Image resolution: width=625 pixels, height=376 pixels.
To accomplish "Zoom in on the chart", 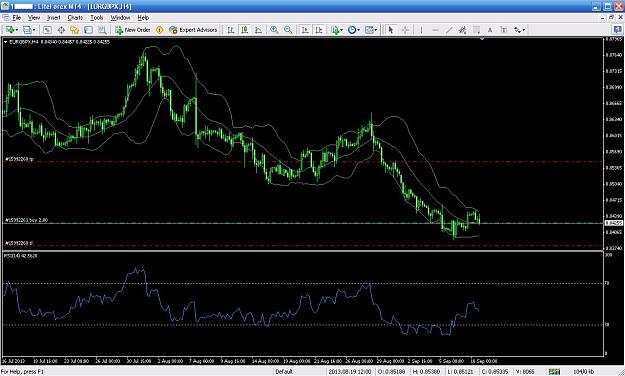I will [x=274, y=30].
